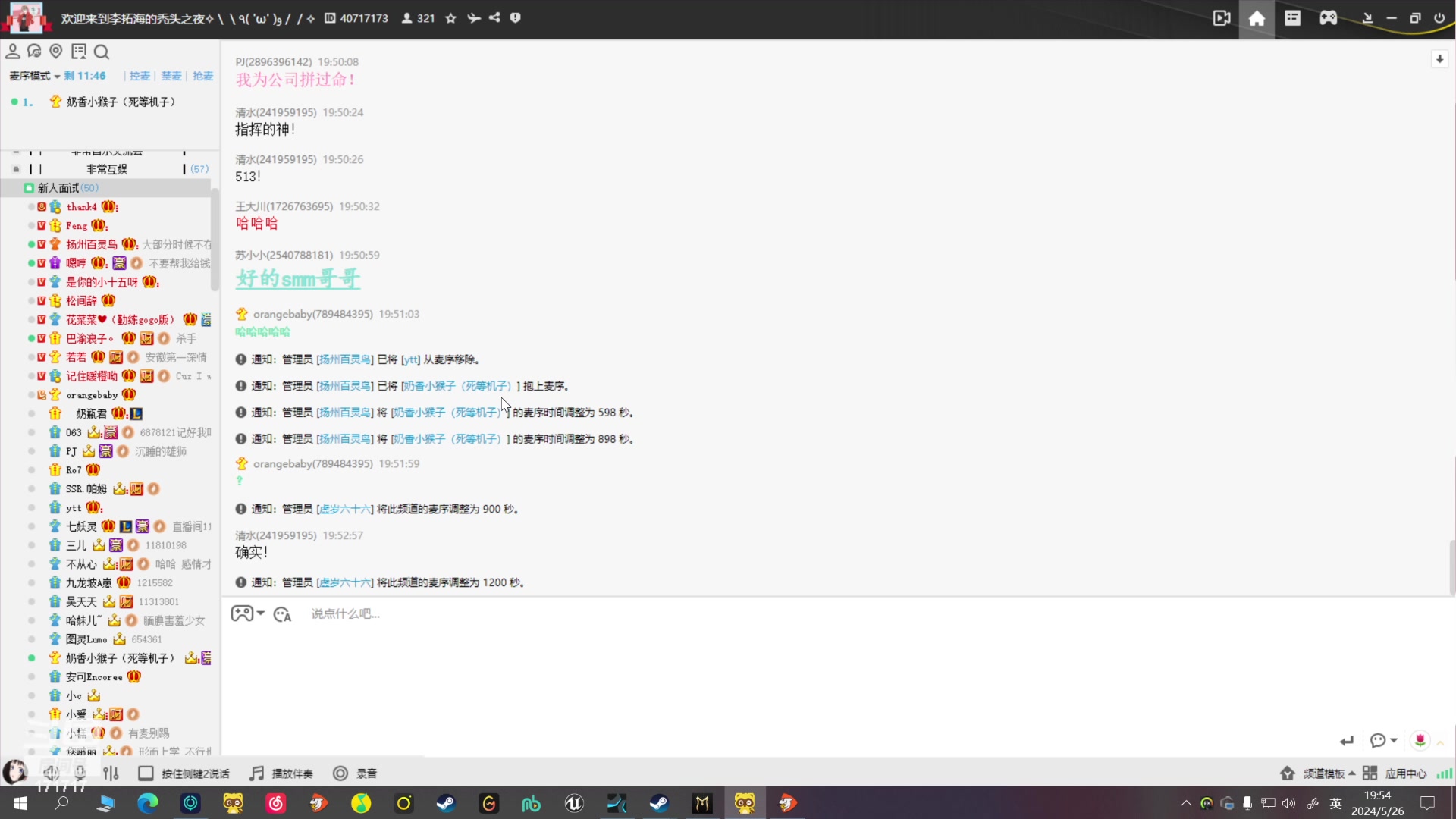Click the 禁麦 link

pos(171,76)
